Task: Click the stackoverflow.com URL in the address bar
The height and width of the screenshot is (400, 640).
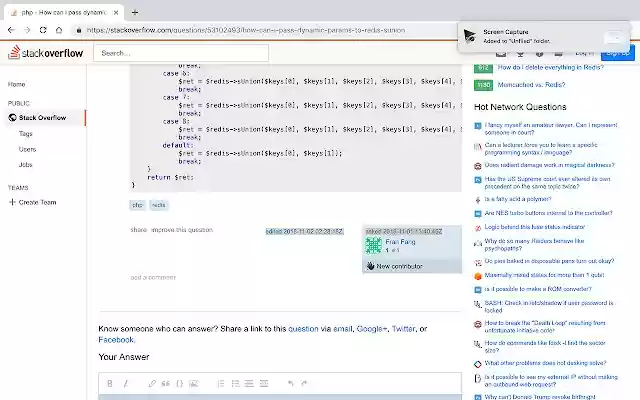Action: (x=246, y=30)
